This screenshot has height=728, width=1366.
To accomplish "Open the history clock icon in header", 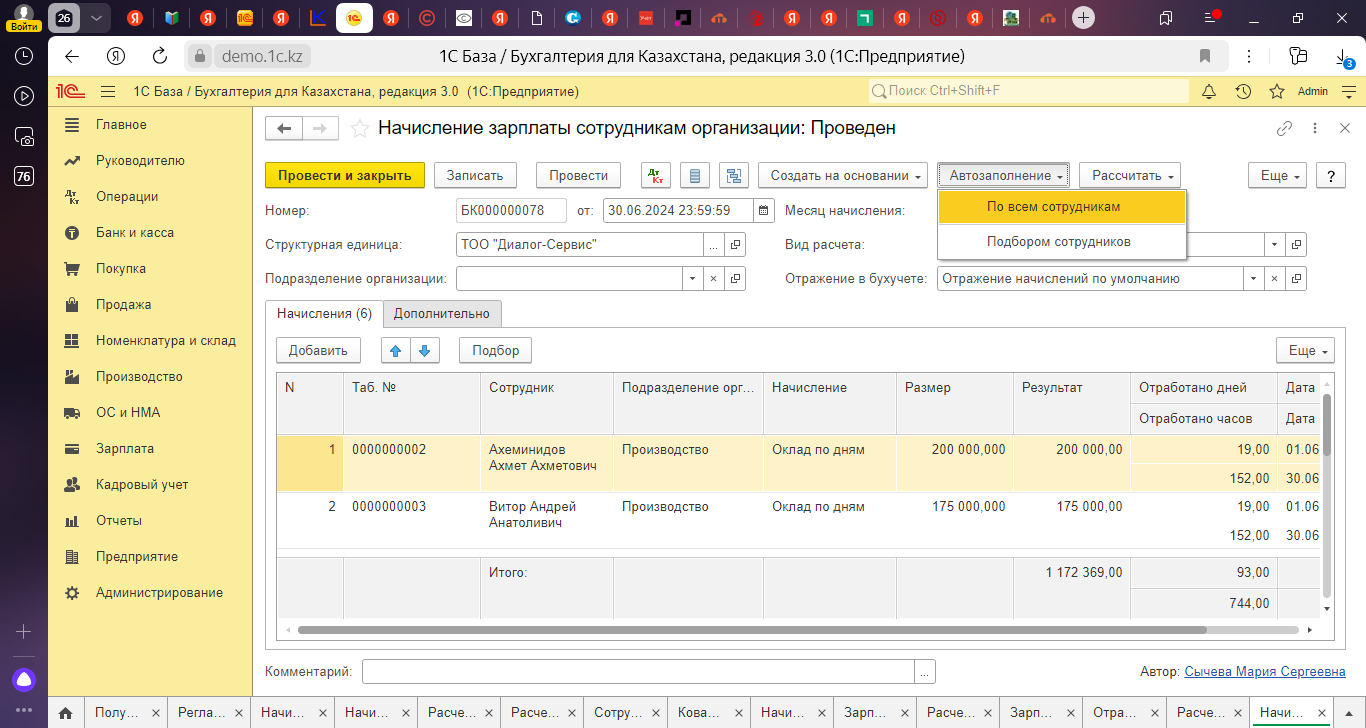I will pyautogui.click(x=1242, y=91).
